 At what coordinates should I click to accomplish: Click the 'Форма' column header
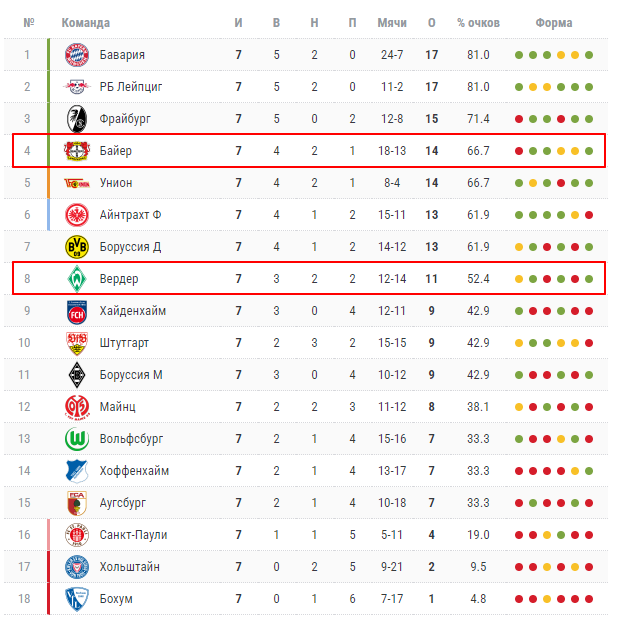(554, 23)
